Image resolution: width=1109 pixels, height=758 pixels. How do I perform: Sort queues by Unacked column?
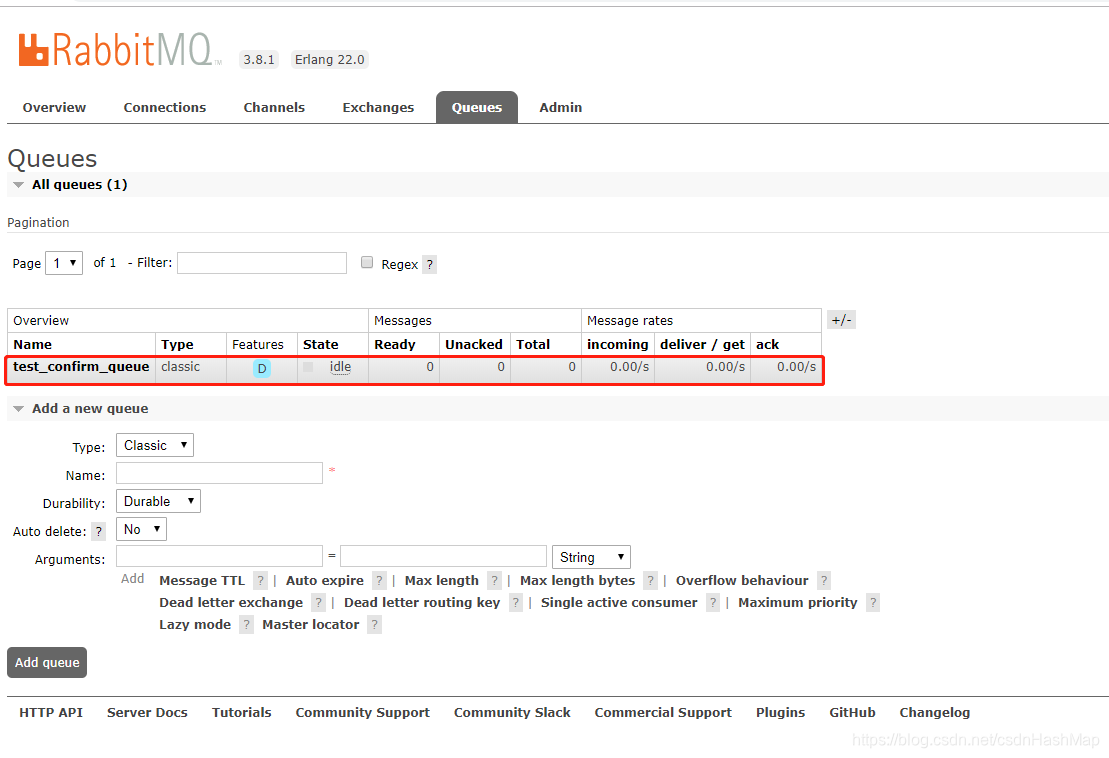pos(474,344)
